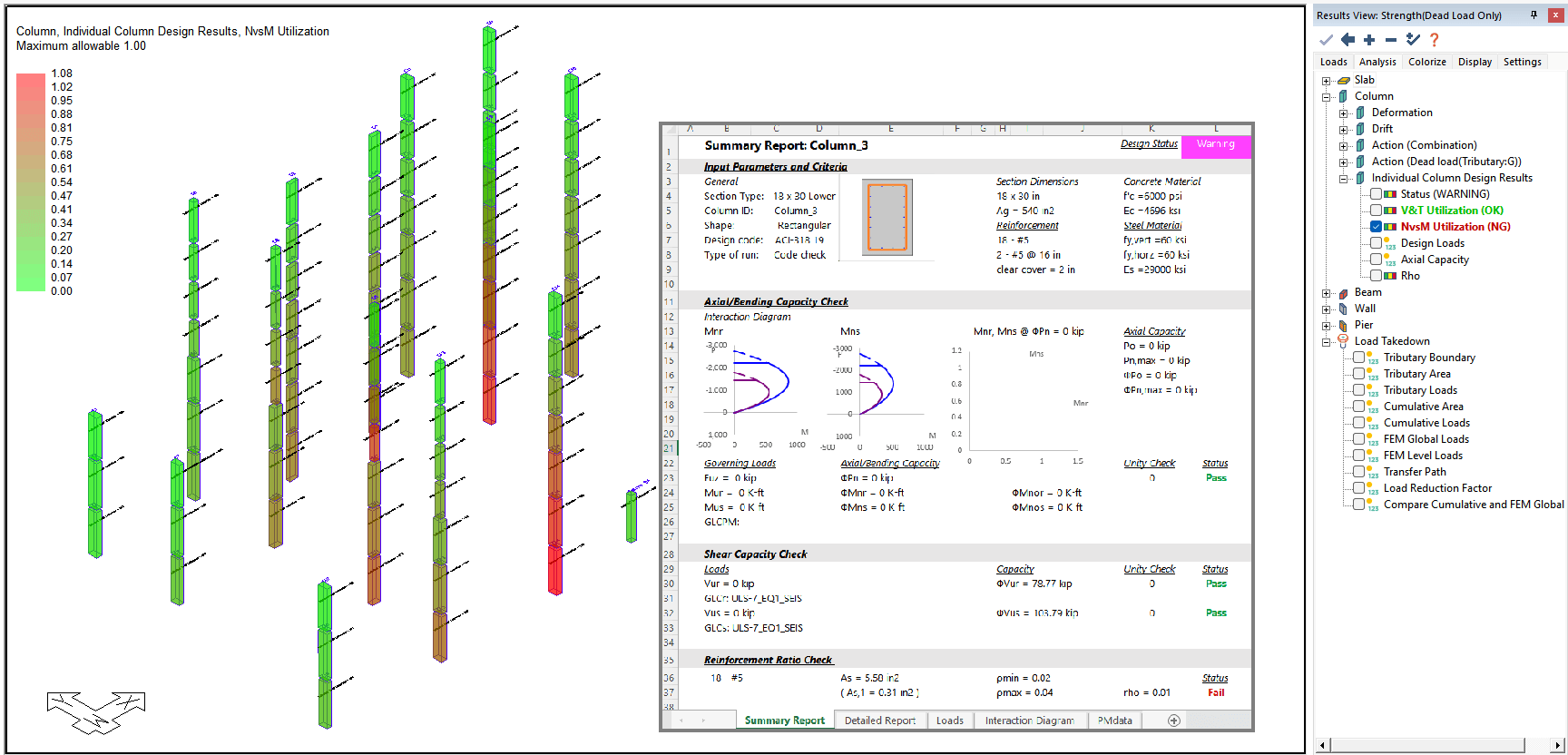The width and height of the screenshot is (1568, 755).
Task: Click the grayed apply checkmark icon
Action: tap(1326, 40)
